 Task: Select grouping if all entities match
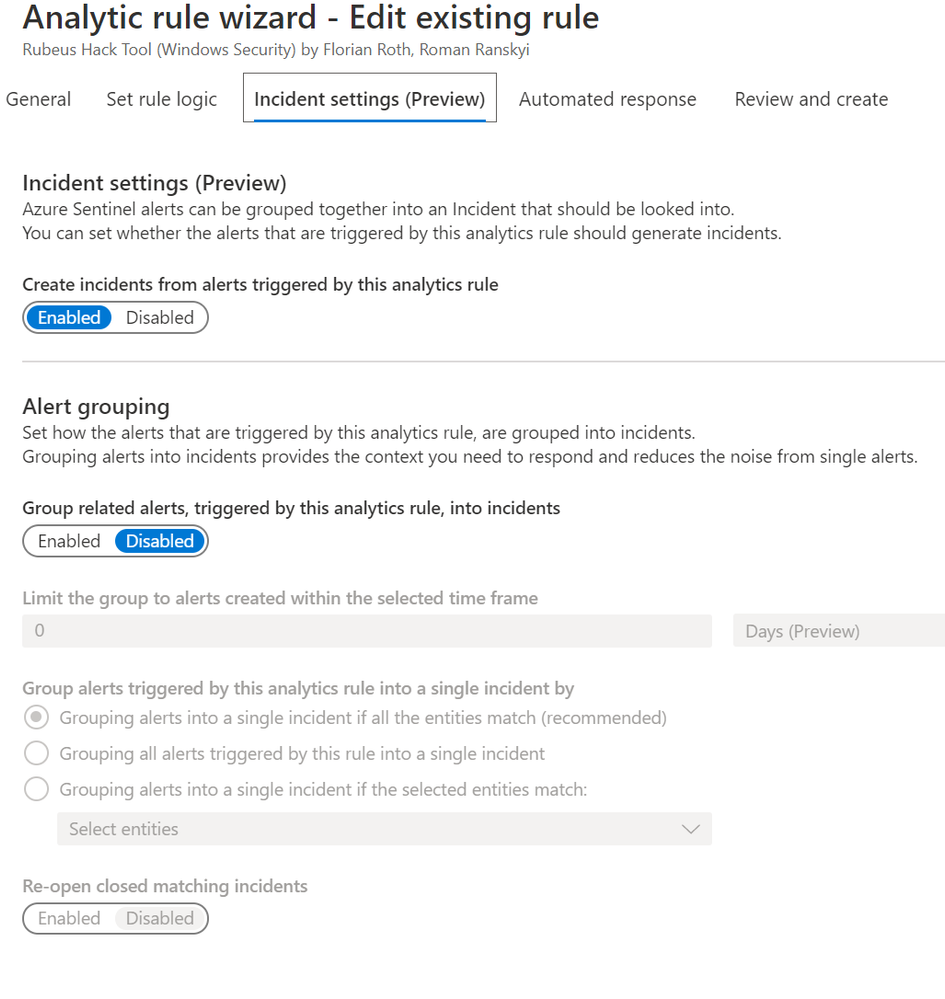pyautogui.click(x=36, y=717)
